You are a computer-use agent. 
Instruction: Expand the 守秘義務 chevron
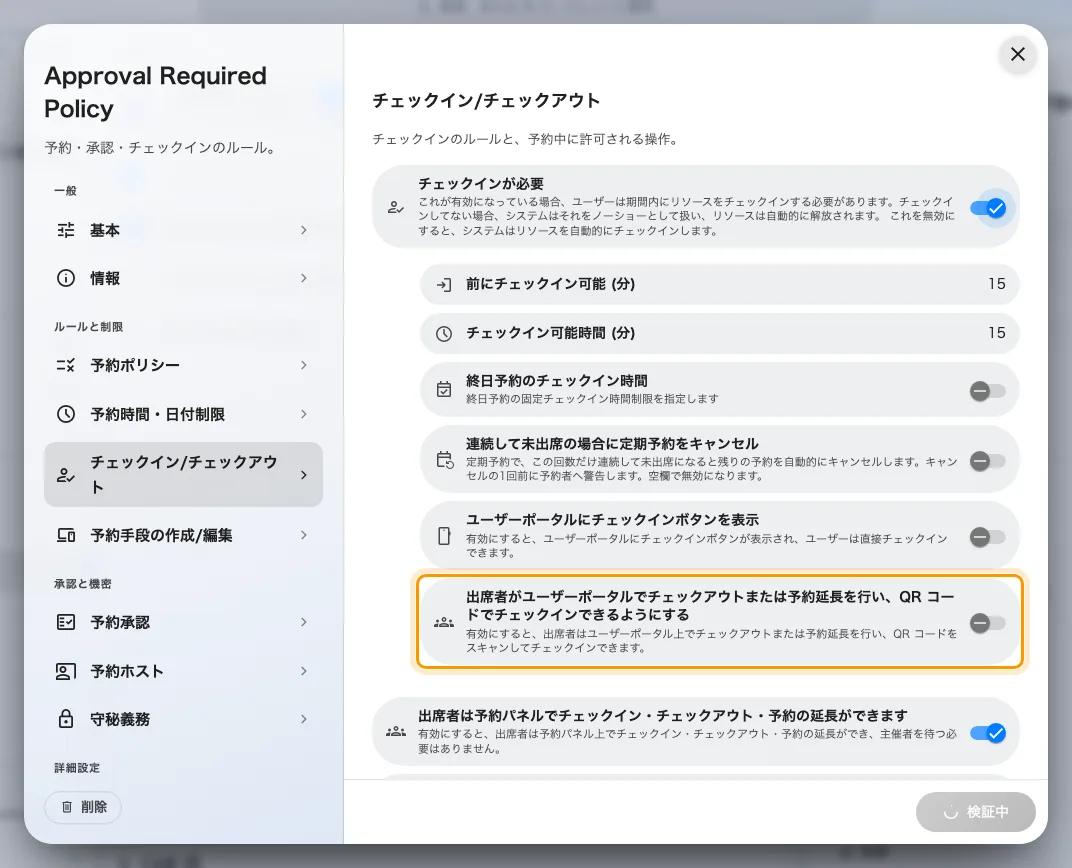tap(304, 719)
